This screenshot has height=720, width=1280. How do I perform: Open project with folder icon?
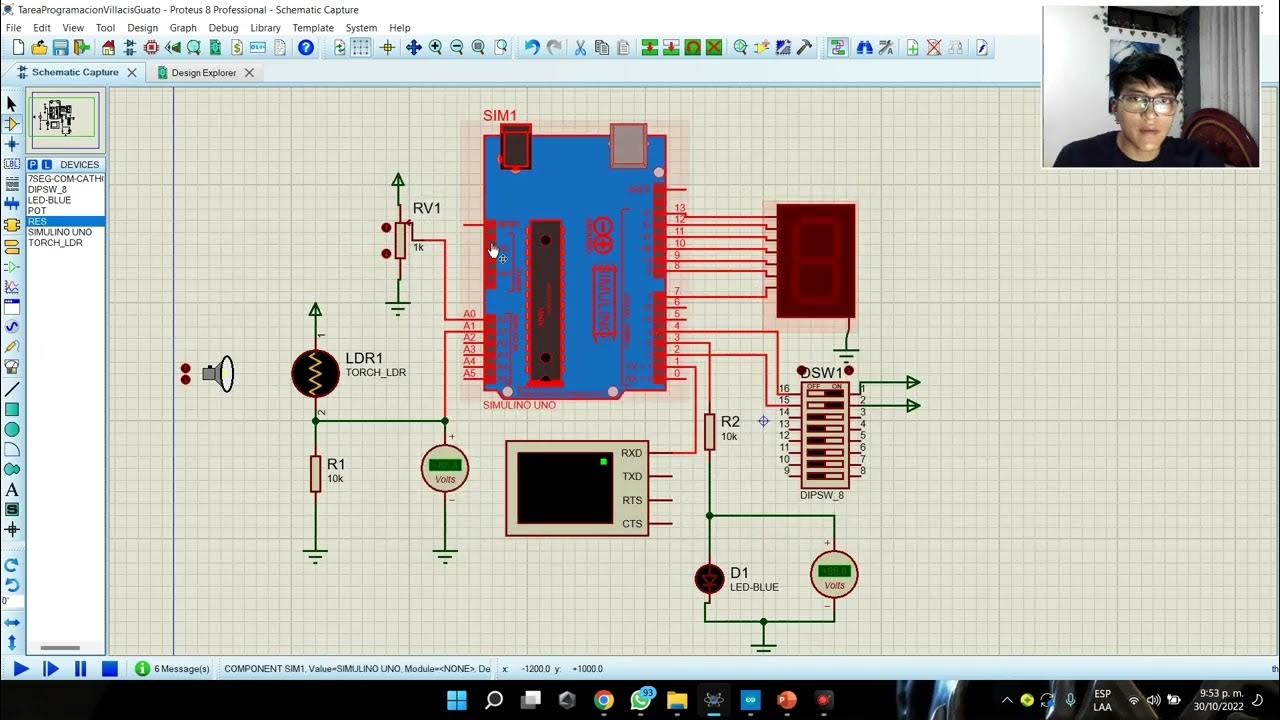point(40,47)
